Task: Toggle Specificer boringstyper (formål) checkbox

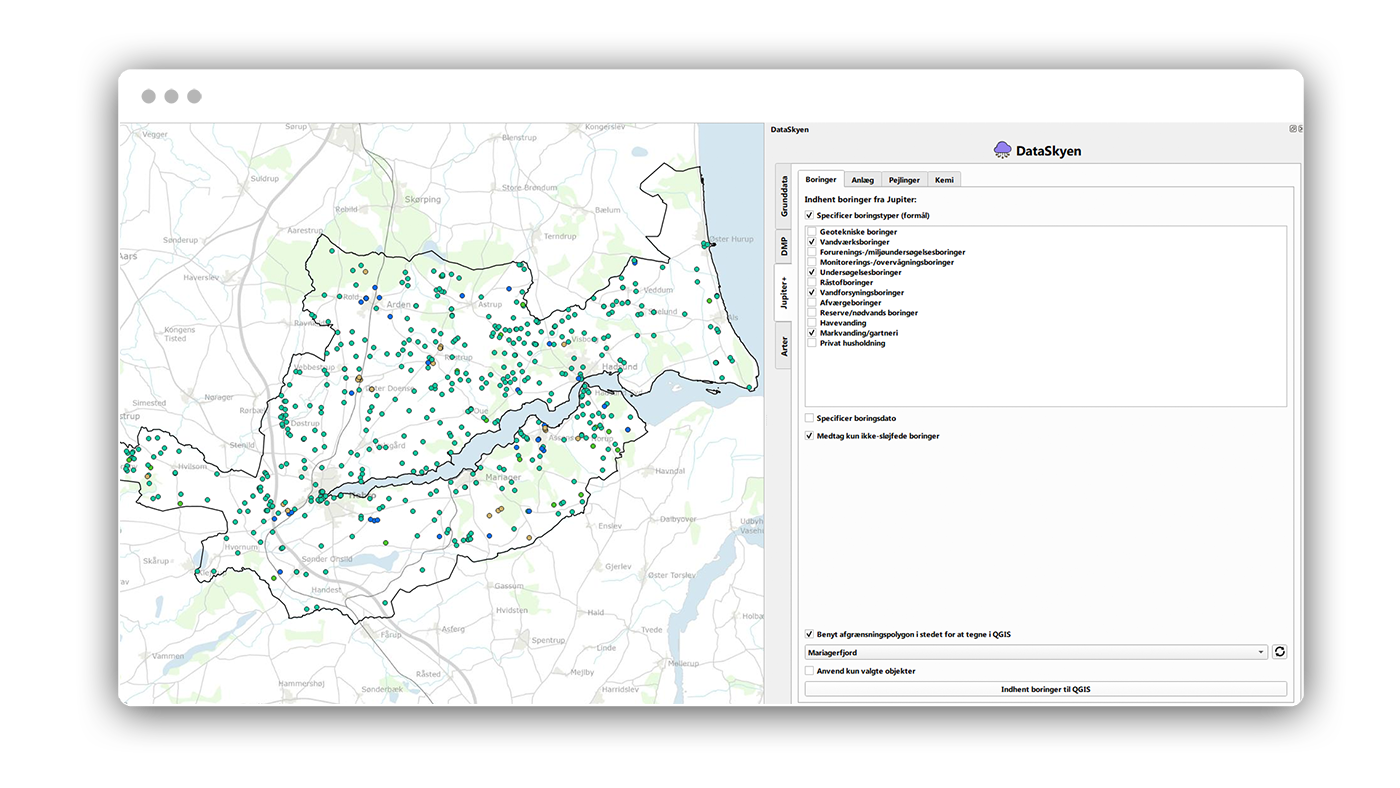Action: 809,215
